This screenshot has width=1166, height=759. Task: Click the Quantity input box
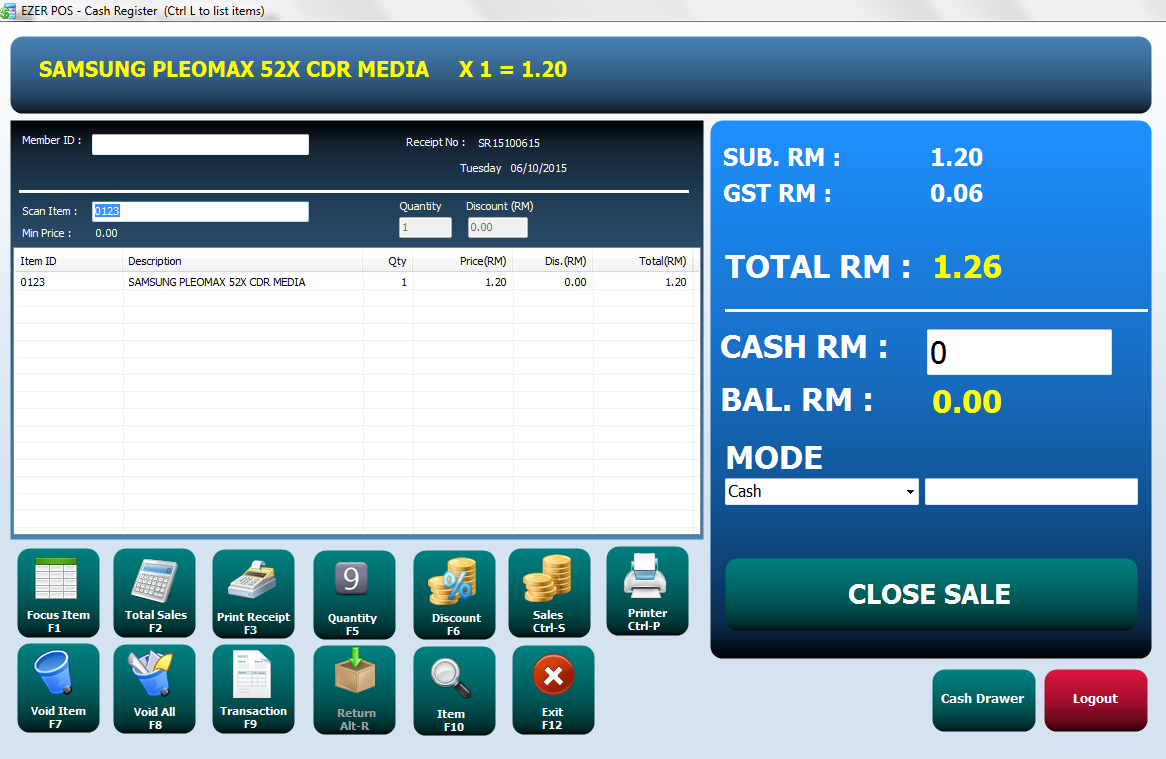pos(425,227)
